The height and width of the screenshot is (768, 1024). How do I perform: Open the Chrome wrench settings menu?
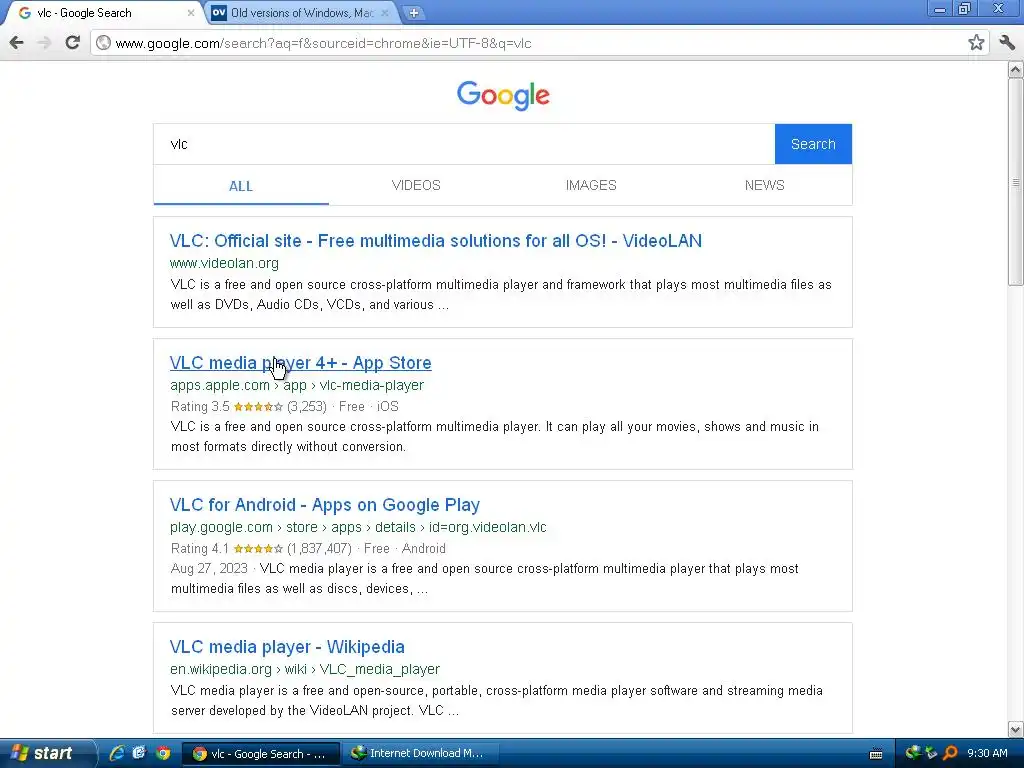[x=1006, y=43]
